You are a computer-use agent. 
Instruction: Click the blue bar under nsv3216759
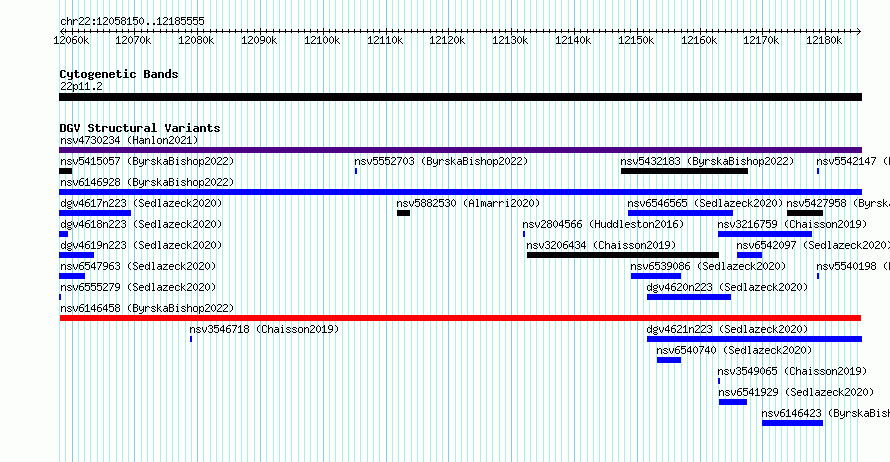coord(765,234)
